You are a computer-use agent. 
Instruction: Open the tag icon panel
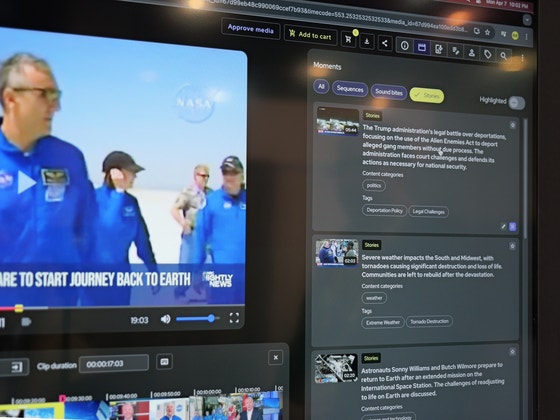click(x=488, y=54)
